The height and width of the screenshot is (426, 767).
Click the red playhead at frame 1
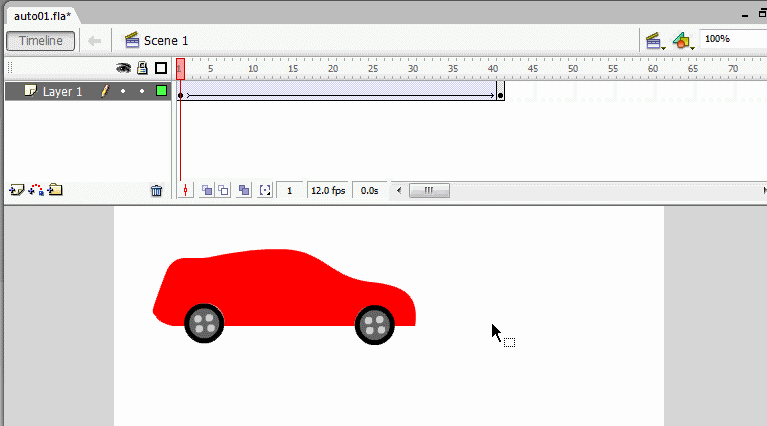click(x=180, y=69)
